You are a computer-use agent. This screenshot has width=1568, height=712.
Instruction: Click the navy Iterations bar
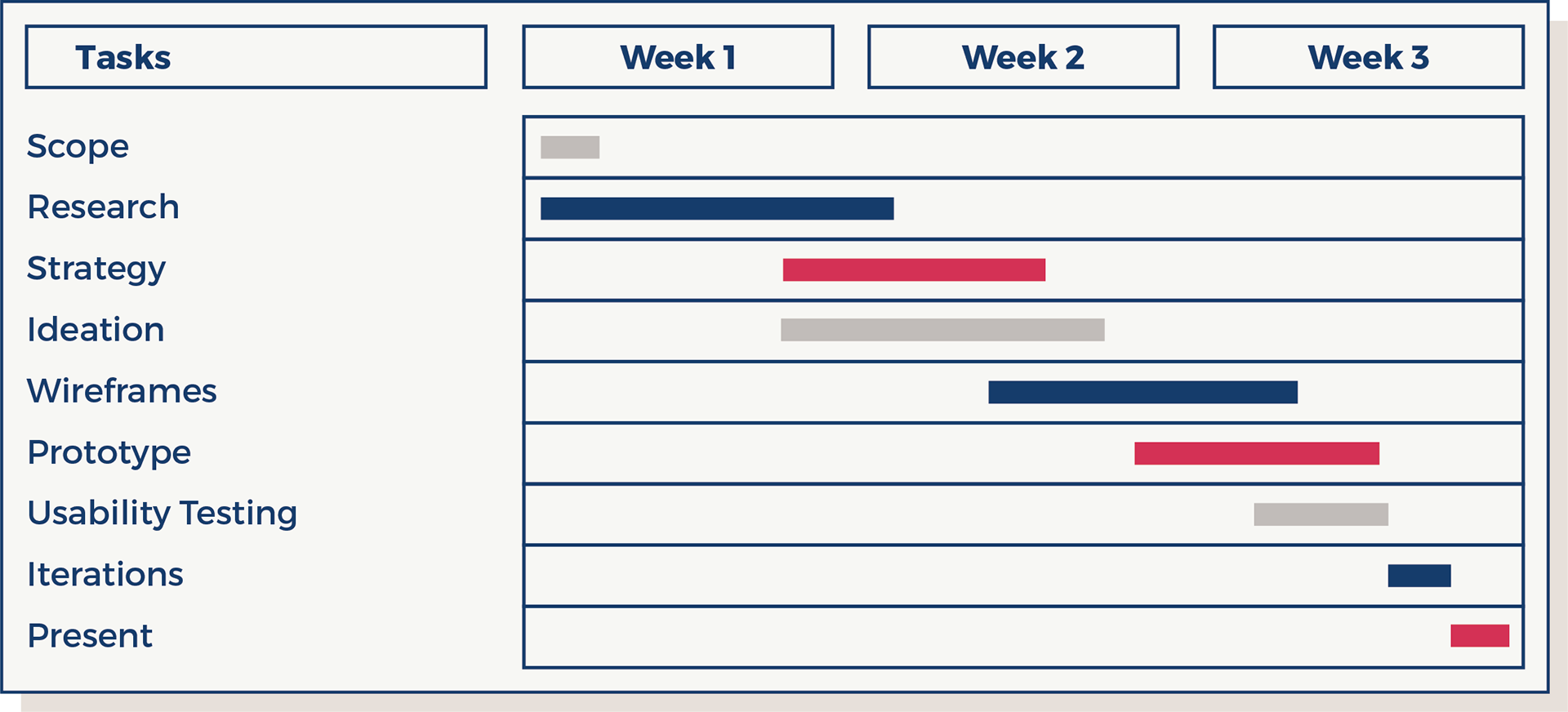pyautogui.click(x=1419, y=576)
